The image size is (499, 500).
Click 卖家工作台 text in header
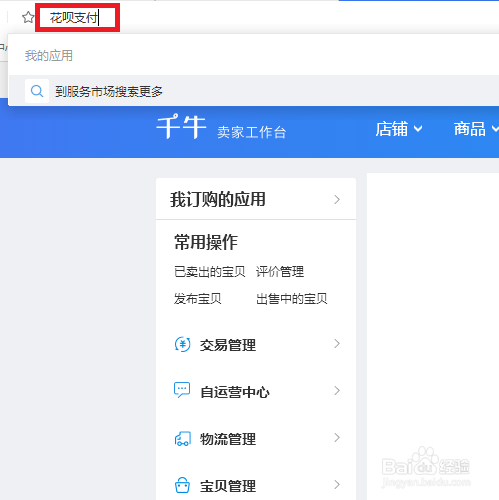click(252, 132)
